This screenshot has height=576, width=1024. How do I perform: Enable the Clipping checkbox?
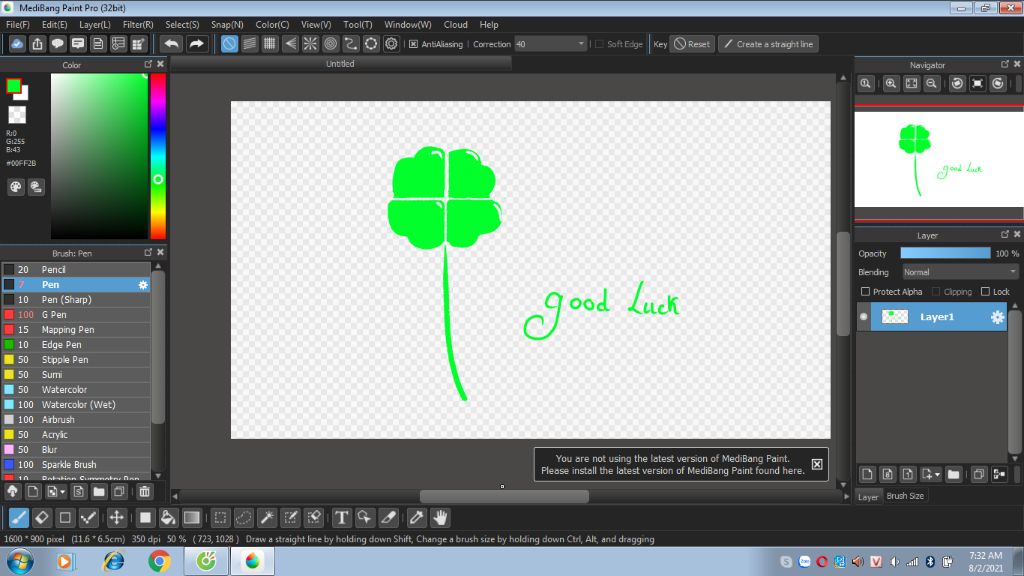936,291
